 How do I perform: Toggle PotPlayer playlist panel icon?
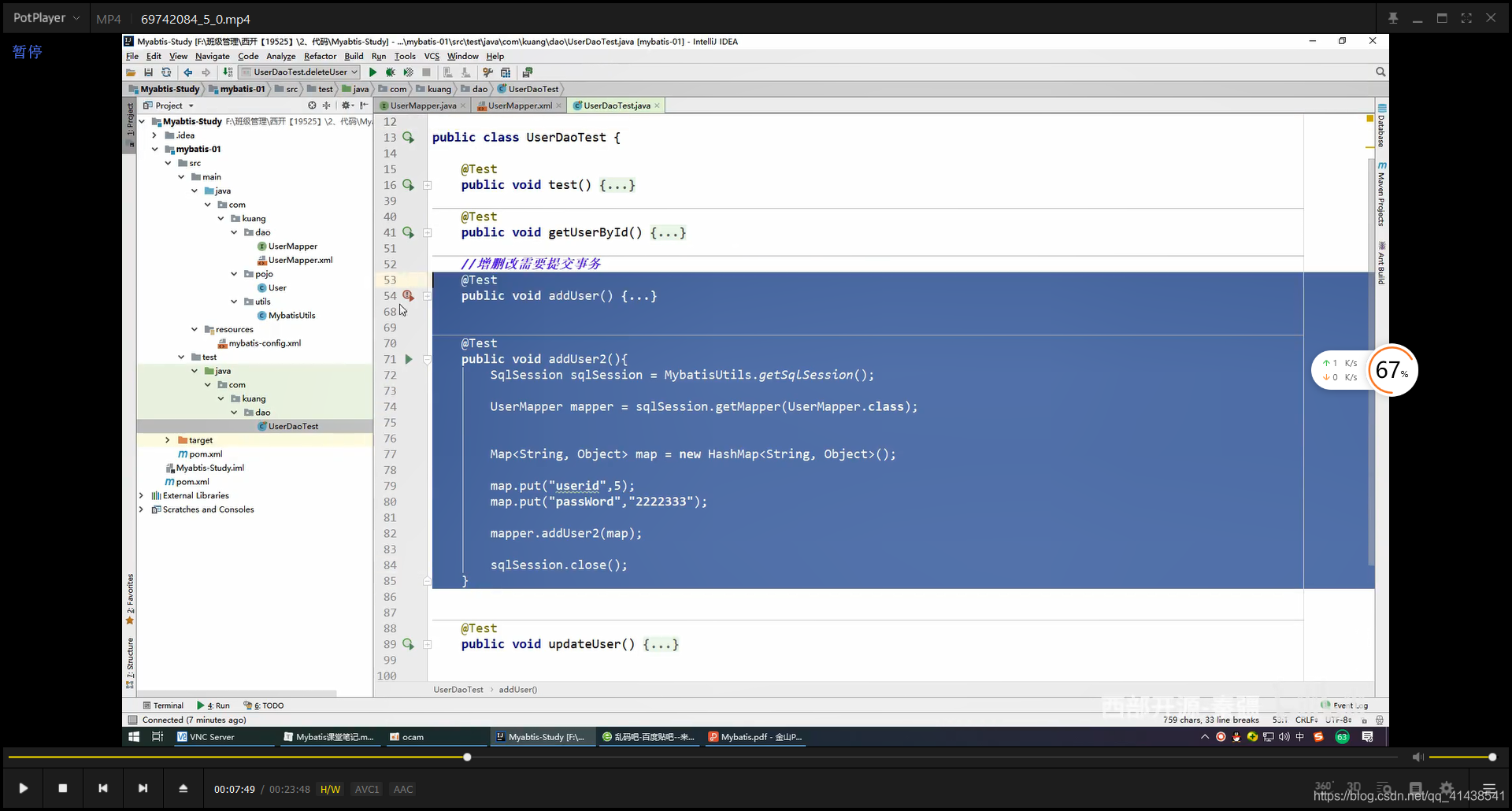click(1488, 788)
